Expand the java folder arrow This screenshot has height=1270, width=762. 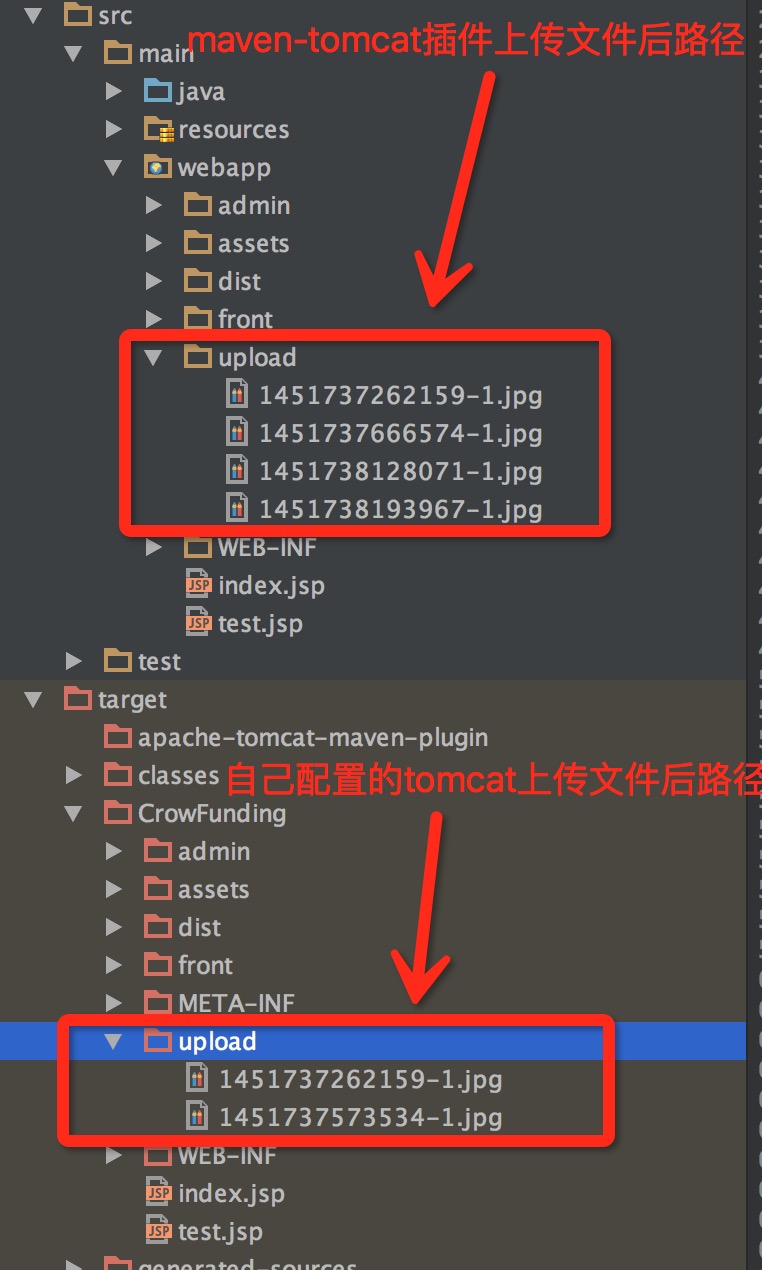click(x=113, y=91)
